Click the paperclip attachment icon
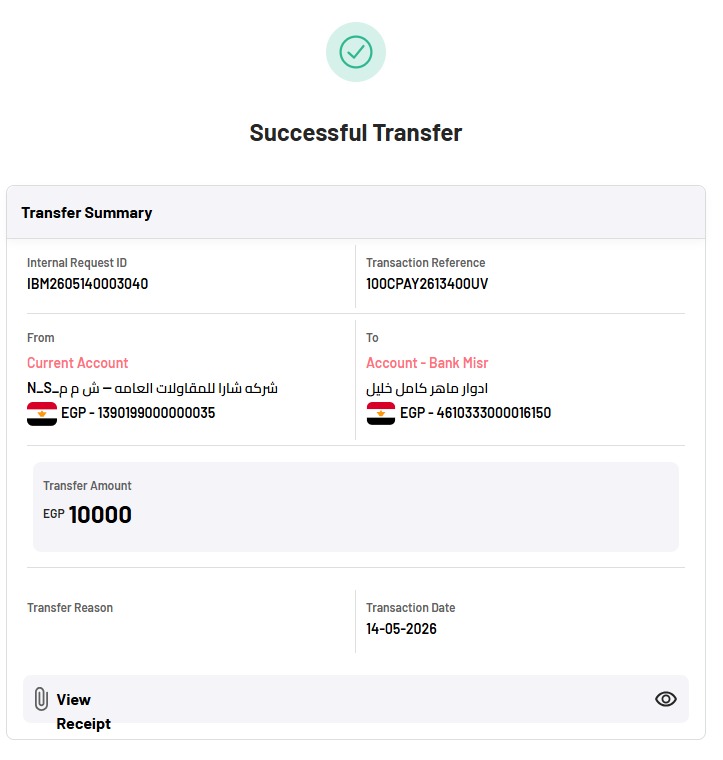This screenshot has width=723, height=760. [x=41, y=699]
